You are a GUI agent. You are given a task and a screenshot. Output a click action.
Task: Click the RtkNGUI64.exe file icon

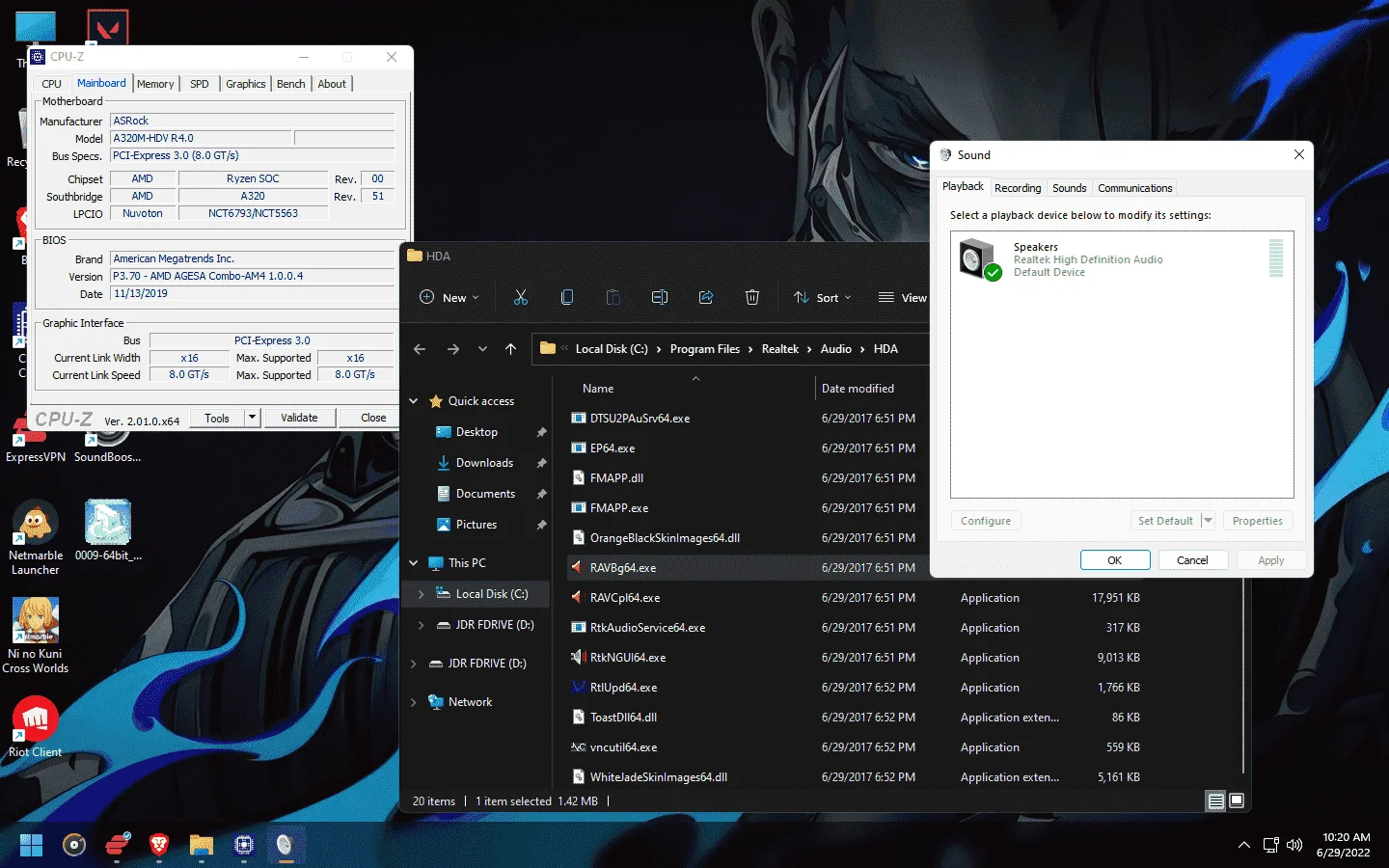[578, 657]
